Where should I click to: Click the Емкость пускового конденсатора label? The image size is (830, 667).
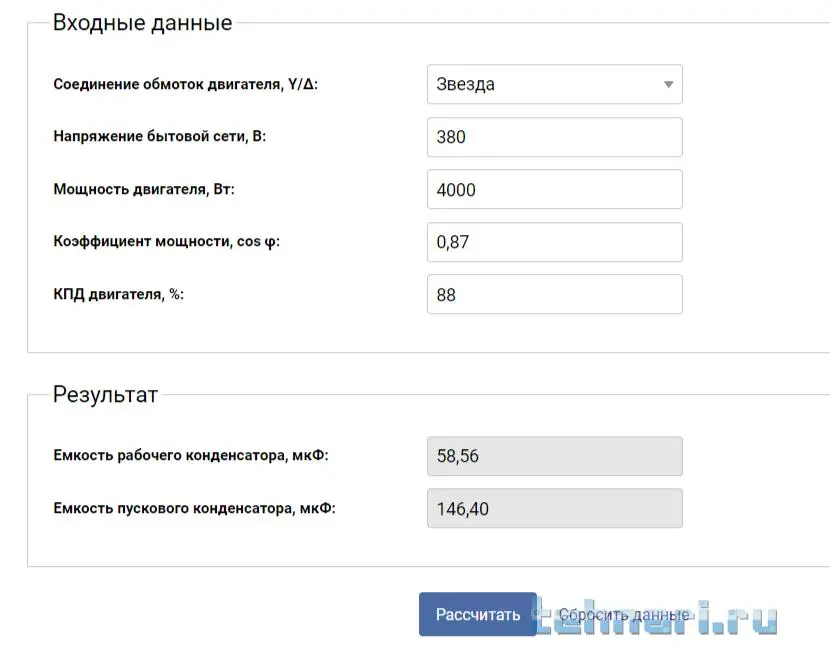click(194, 508)
